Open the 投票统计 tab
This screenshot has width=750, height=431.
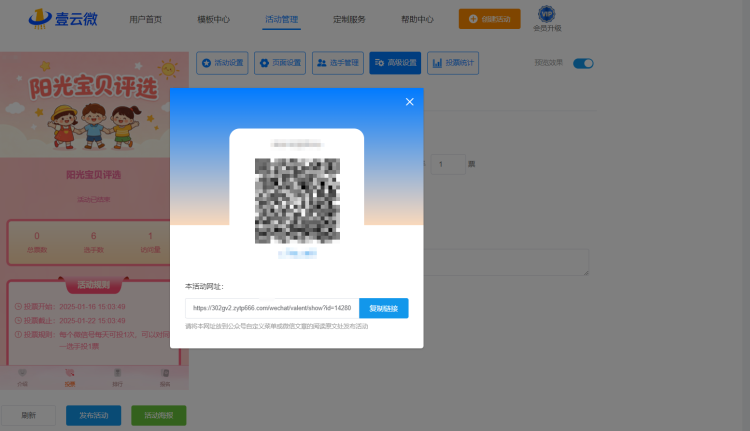(453, 63)
